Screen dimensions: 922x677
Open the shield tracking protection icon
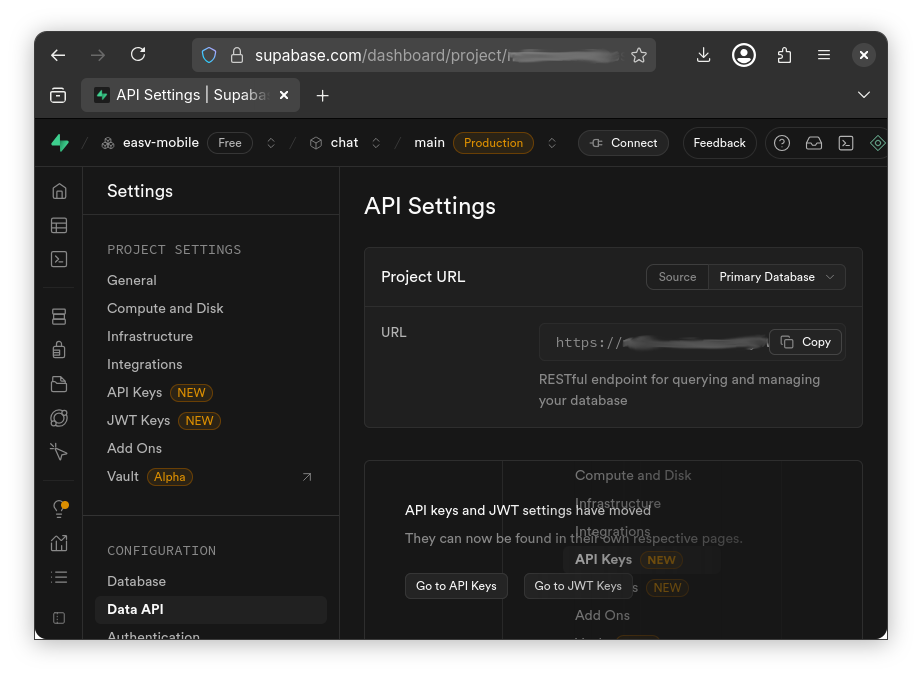pyautogui.click(x=209, y=55)
